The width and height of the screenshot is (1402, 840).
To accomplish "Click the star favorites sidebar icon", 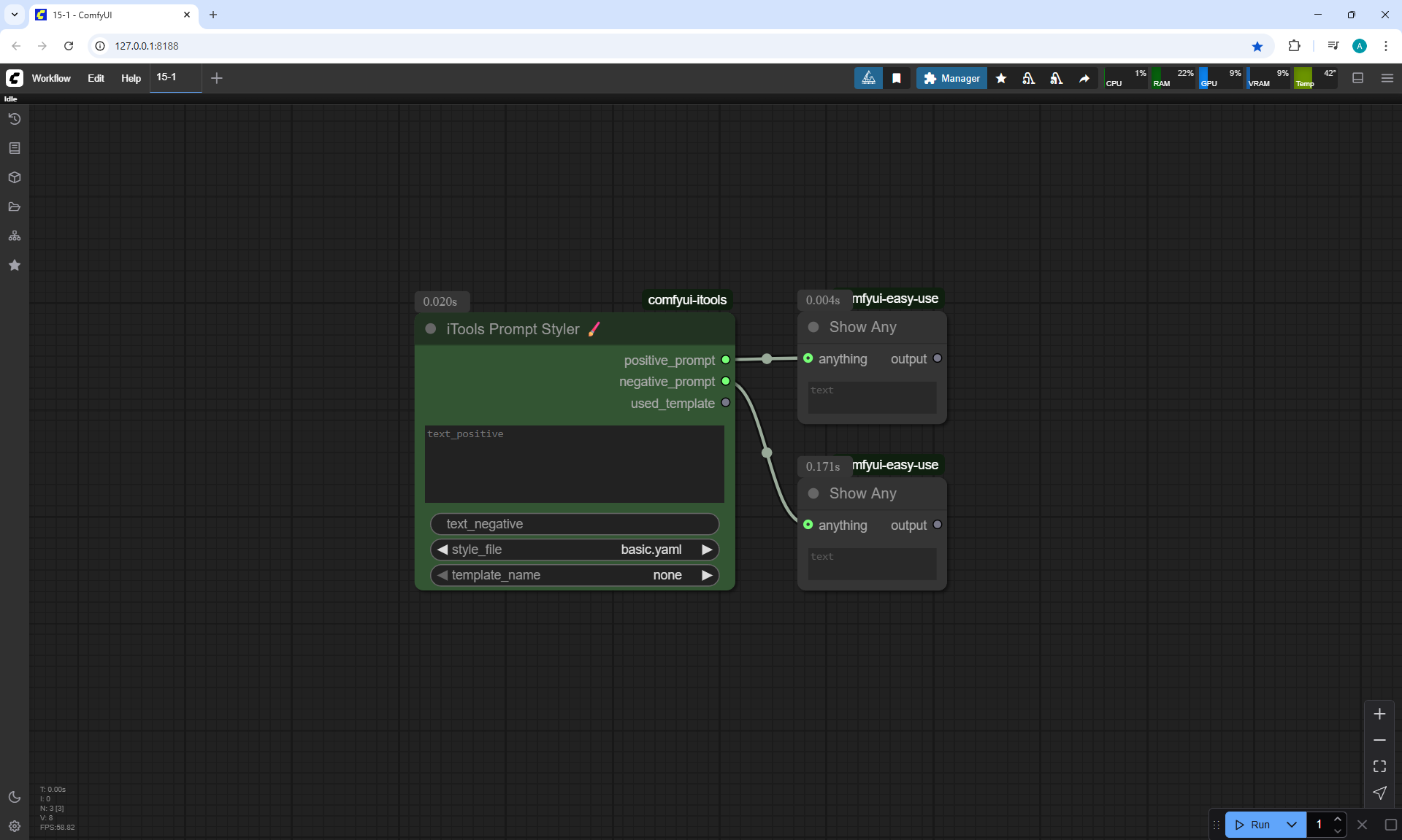I will [15, 265].
